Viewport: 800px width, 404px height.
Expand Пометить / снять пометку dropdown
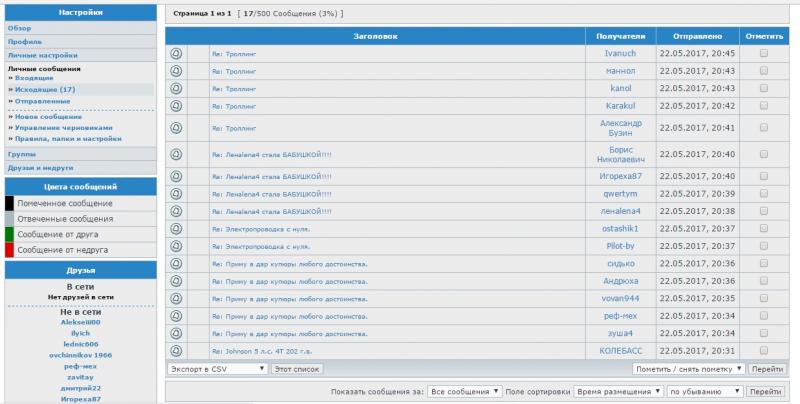click(689, 369)
